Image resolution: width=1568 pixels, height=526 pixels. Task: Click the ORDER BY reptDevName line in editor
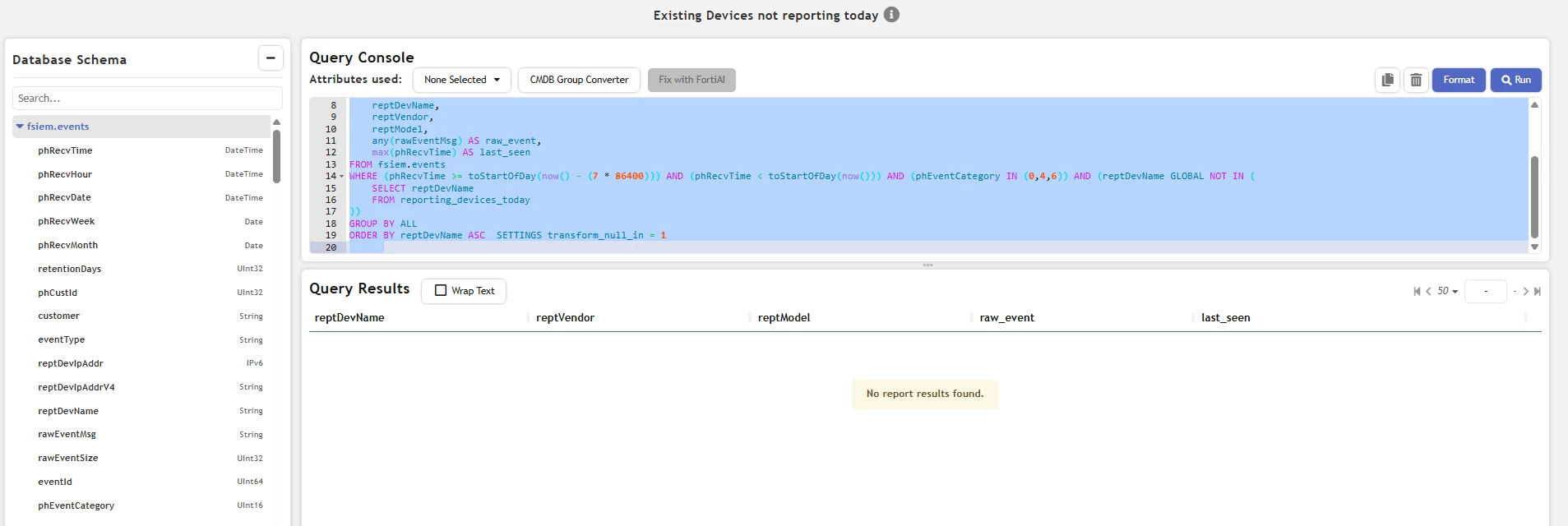[x=507, y=235]
